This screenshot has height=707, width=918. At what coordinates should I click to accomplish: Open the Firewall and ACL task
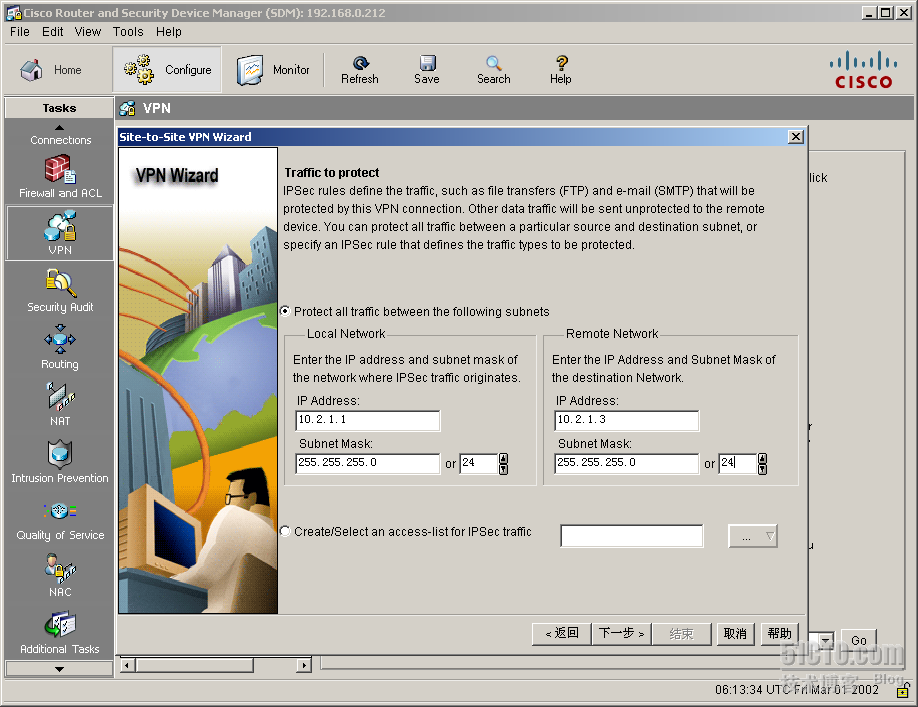point(60,176)
